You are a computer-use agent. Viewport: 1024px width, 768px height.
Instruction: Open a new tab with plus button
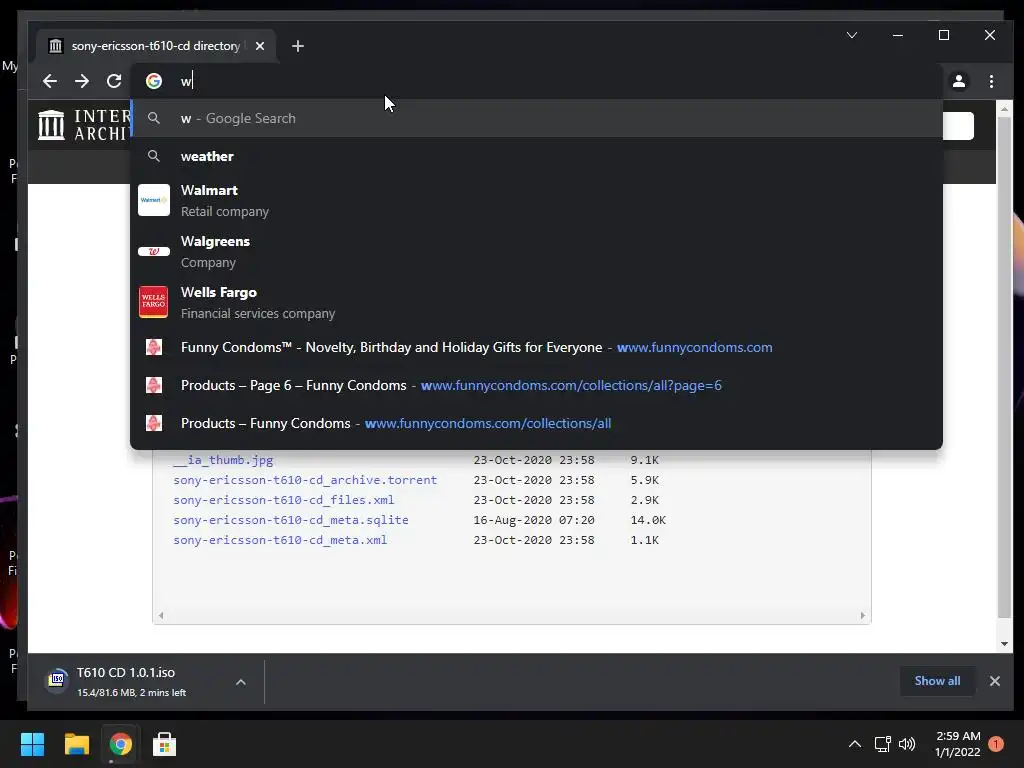[298, 46]
